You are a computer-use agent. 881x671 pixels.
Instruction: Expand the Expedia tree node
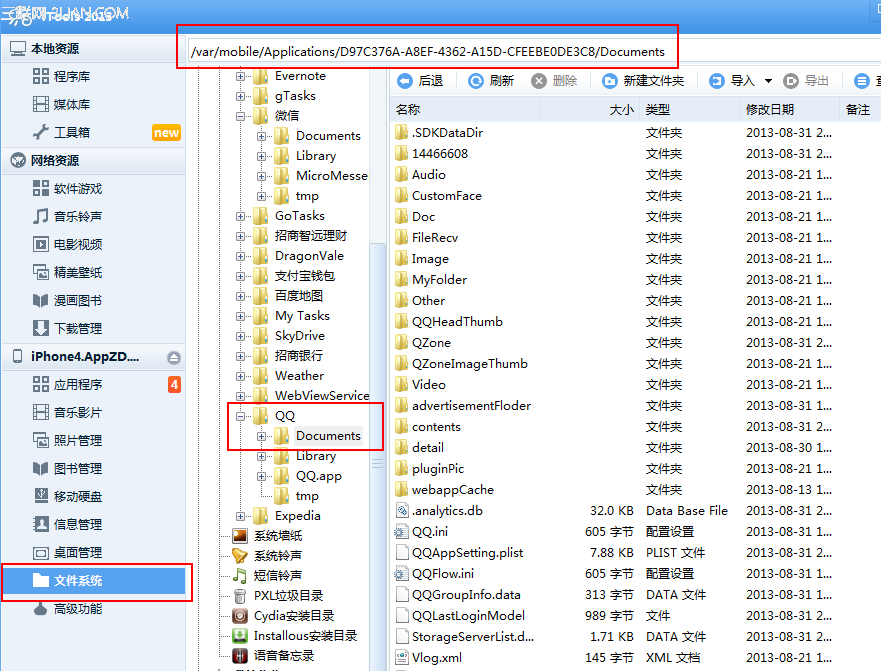(240, 516)
